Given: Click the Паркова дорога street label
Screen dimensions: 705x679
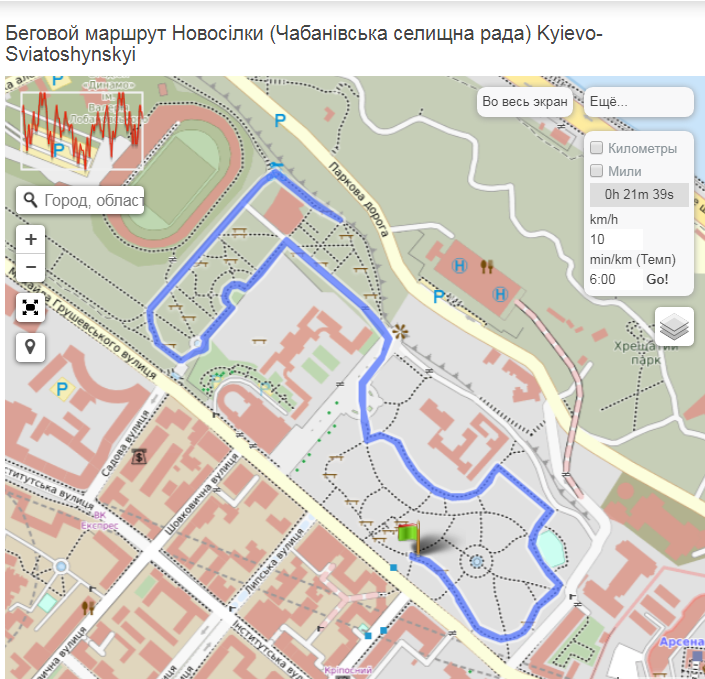Looking at the screenshot, I should click(358, 199).
